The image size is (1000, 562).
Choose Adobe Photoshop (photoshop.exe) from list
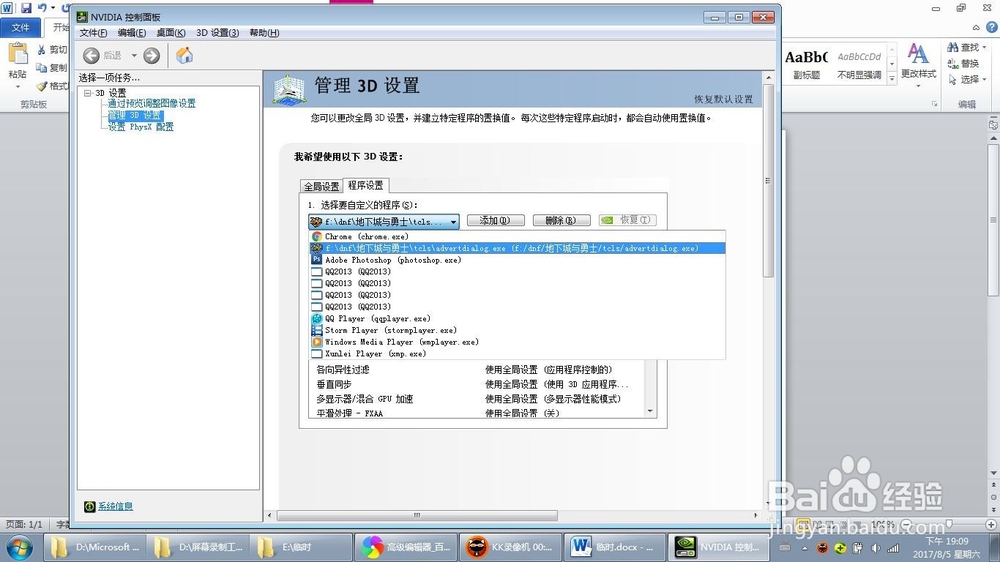[517, 260]
